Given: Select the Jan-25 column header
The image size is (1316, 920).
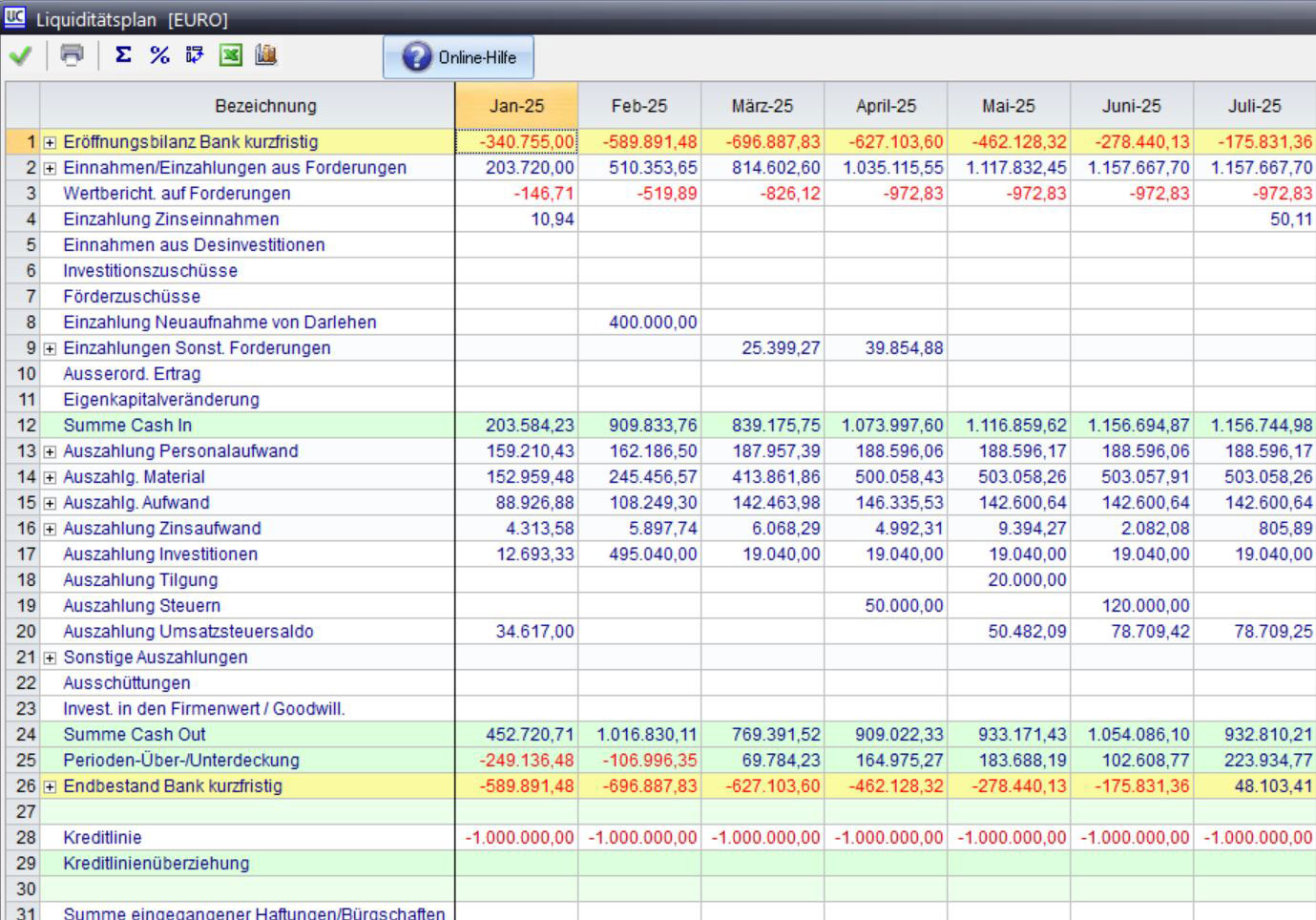Looking at the screenshot, I should point(516,106).
